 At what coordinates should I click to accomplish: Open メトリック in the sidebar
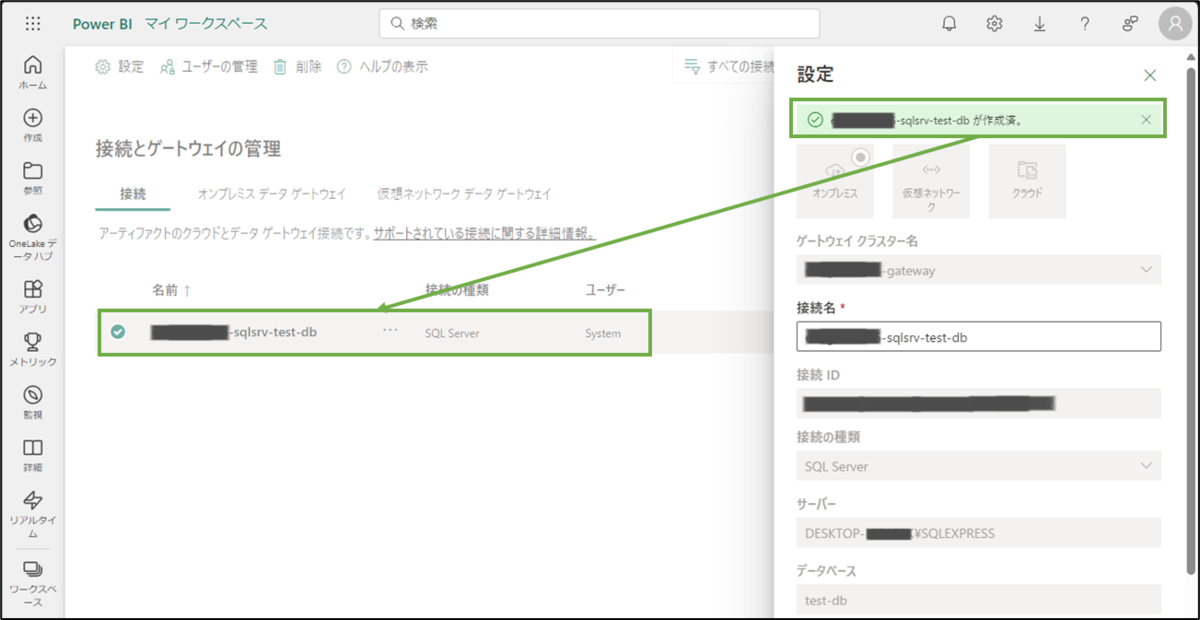click(x=32, y=349)
